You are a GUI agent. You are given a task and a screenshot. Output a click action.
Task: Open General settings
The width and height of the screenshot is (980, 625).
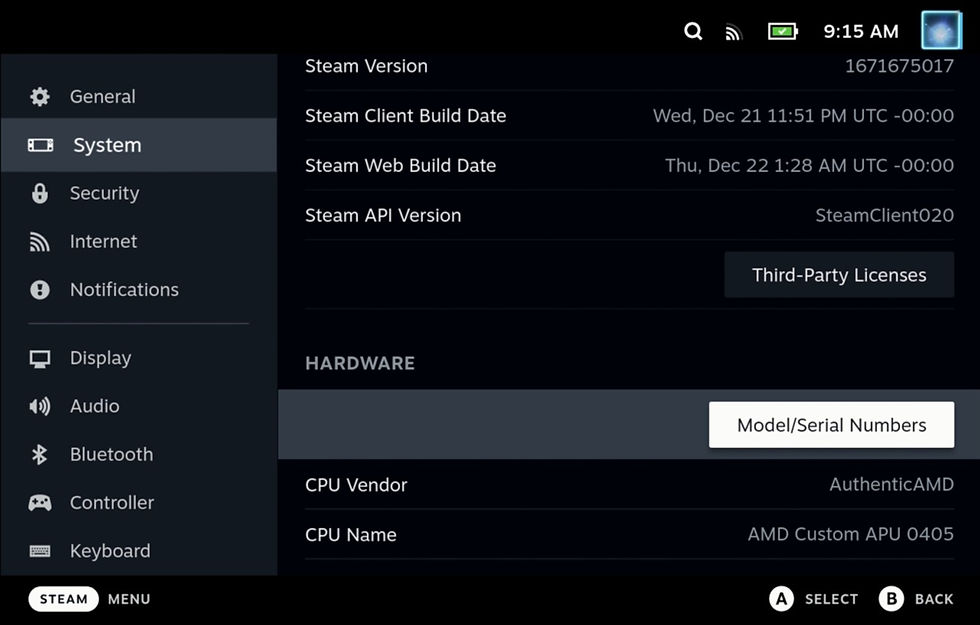click(139, 96)
